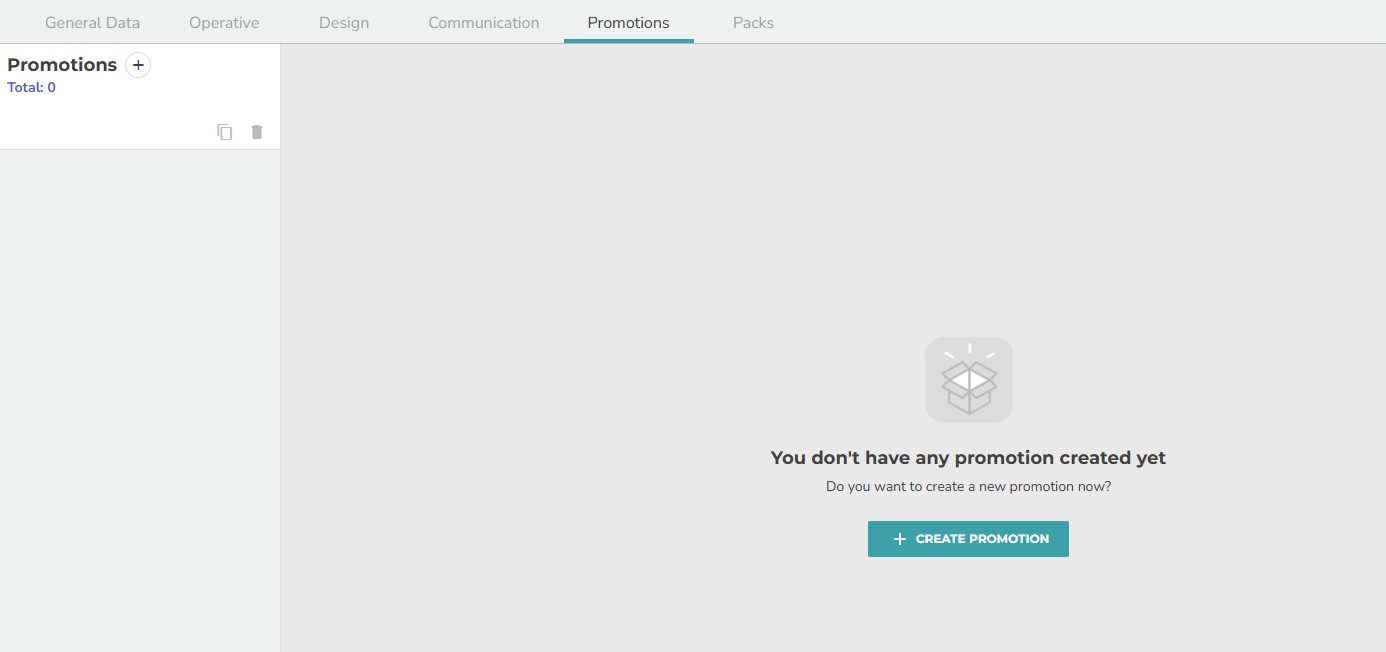Switch to the Operative tab
The height and width of the screenshot is (652, 1386).
pos(224,22)
